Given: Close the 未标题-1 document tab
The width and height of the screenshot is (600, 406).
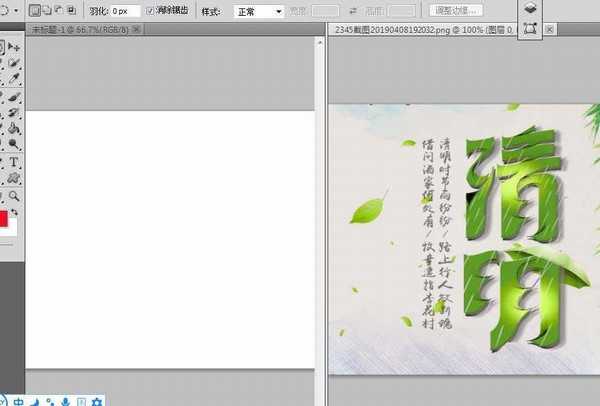Looking at the screenshot, I should pyautogui.click(x=137, y=30).
